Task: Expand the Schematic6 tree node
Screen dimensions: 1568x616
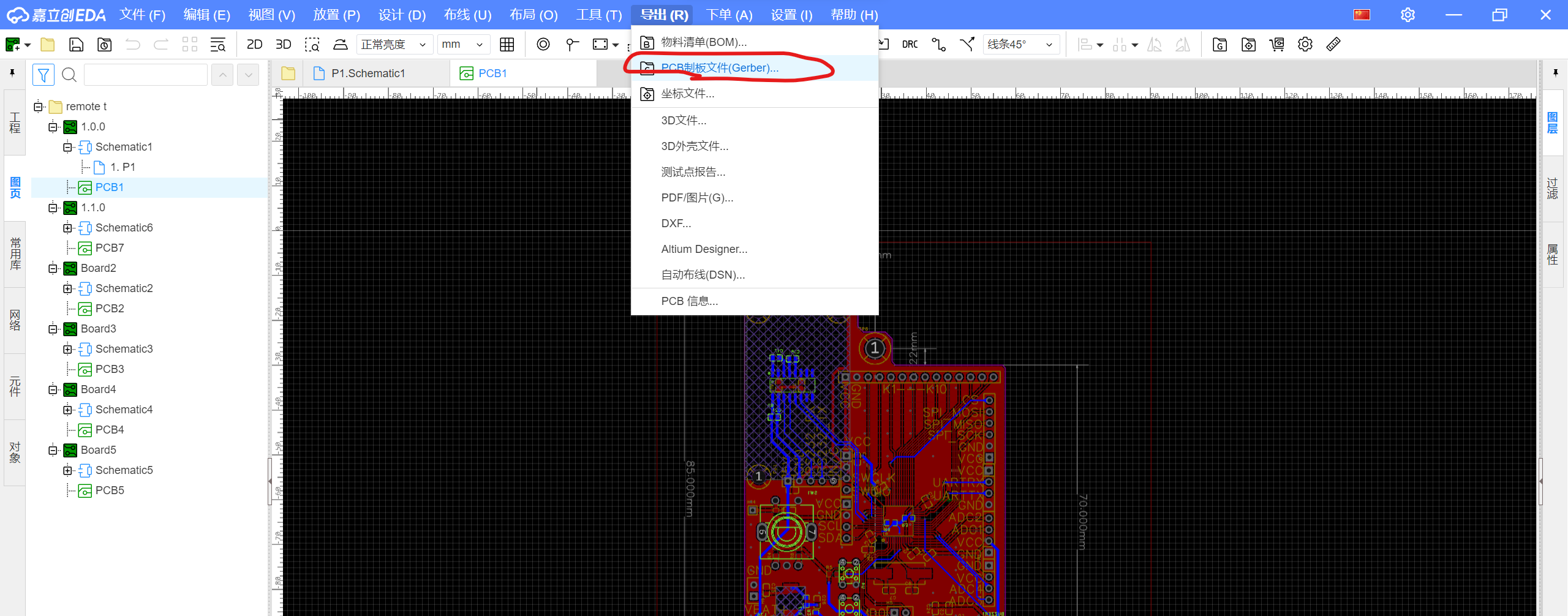Action: click(67, 228)
